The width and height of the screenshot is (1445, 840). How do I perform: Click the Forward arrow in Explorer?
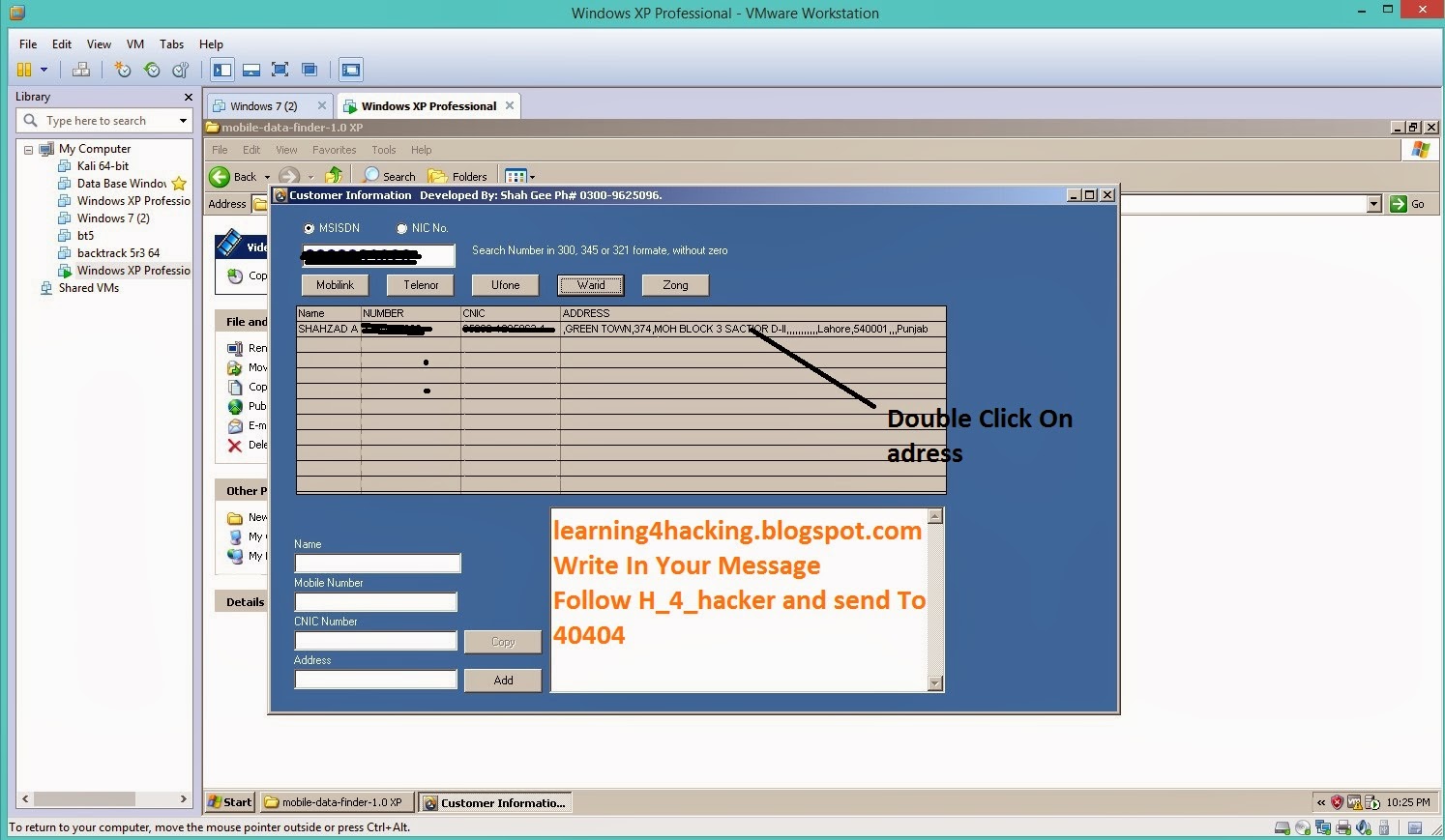point(289,176)
